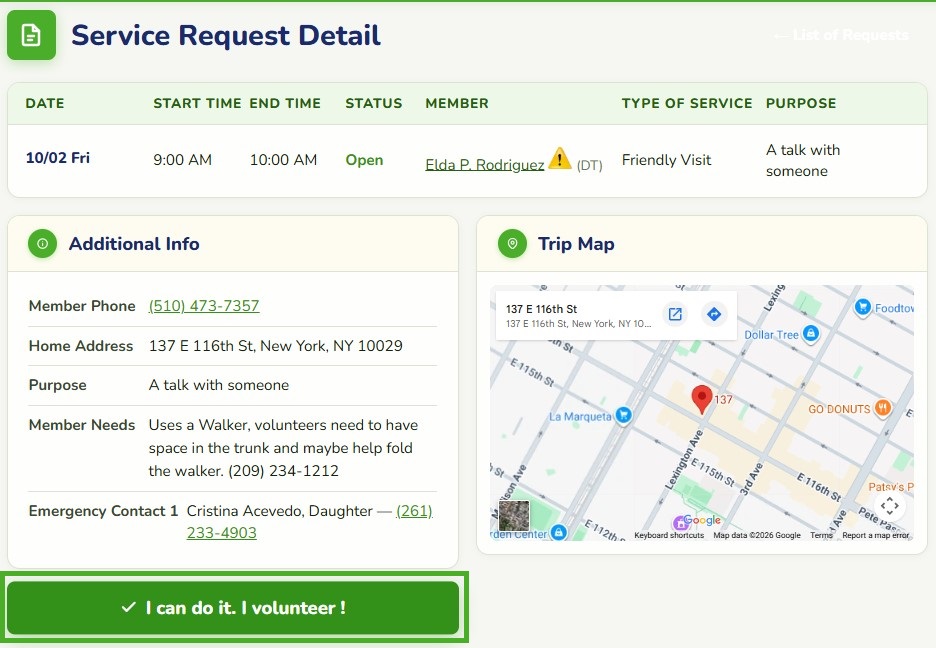Screen dimensions: 936x648
Task: Click Cristina Acevedo, Daughter emergency contact text
Action: 279,511
